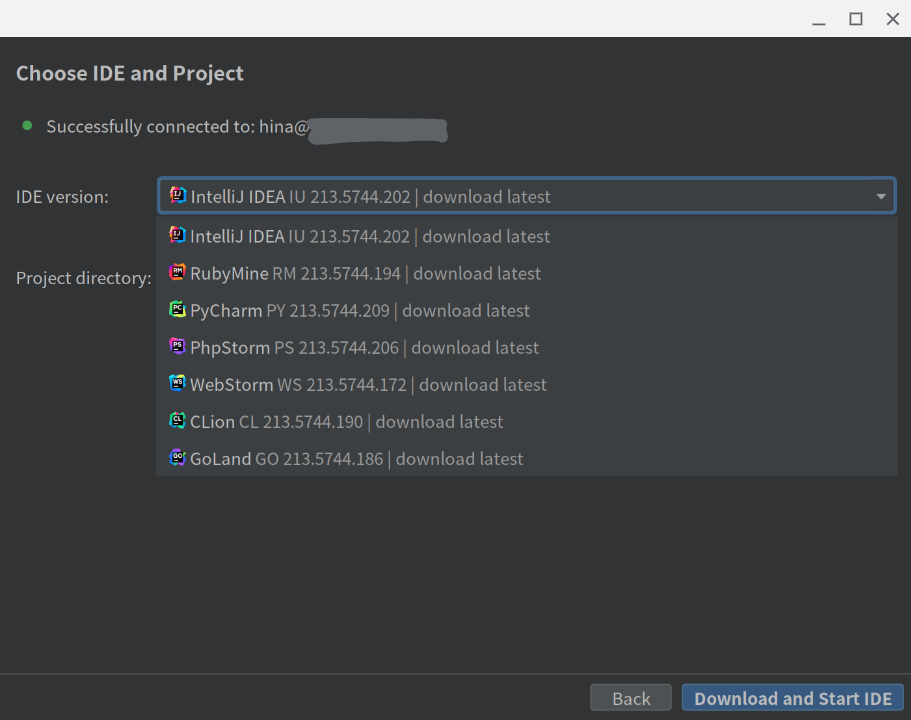This screenshot has height=720, width=911.
Task: Click the PhpStorm icon in the list
Action: coord(177,346)
